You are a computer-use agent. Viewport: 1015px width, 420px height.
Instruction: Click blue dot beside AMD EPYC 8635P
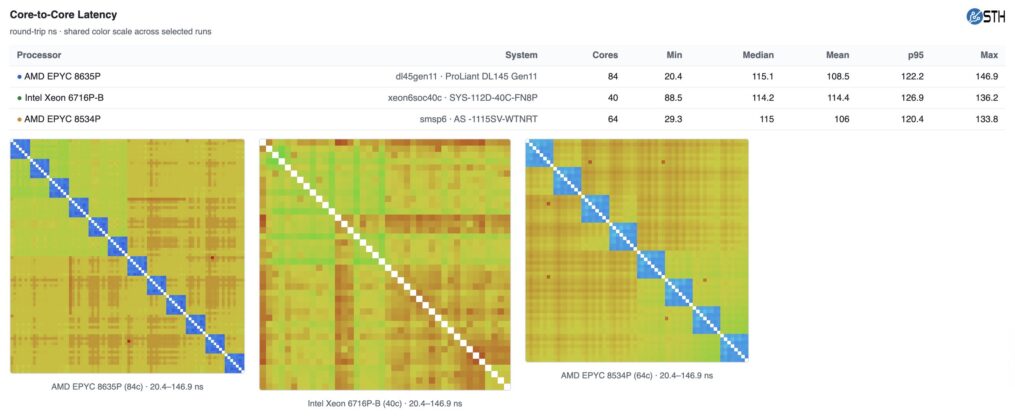pyautogui.click(x=19, y=76)
